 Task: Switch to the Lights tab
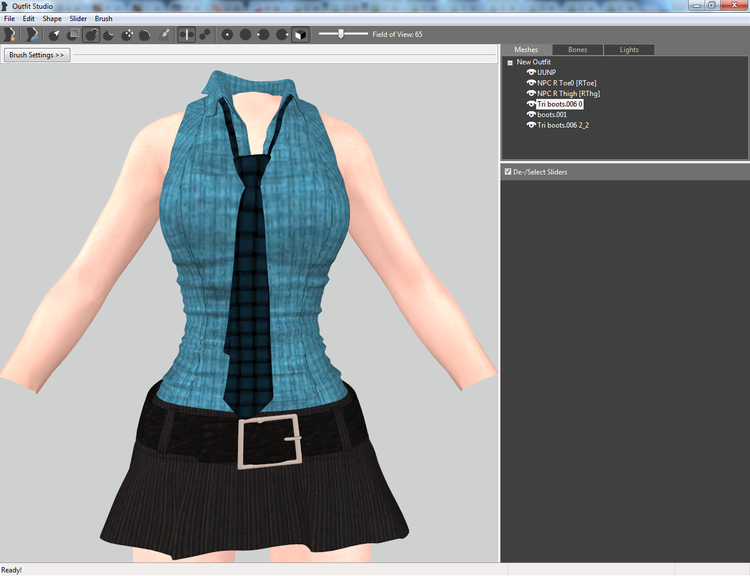pos(629,50)
